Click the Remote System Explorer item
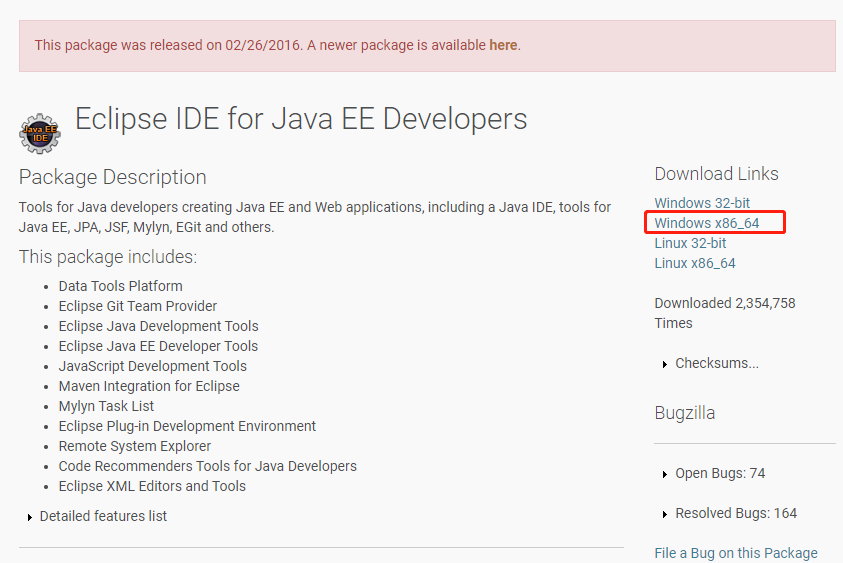 (x=134, y=446)
